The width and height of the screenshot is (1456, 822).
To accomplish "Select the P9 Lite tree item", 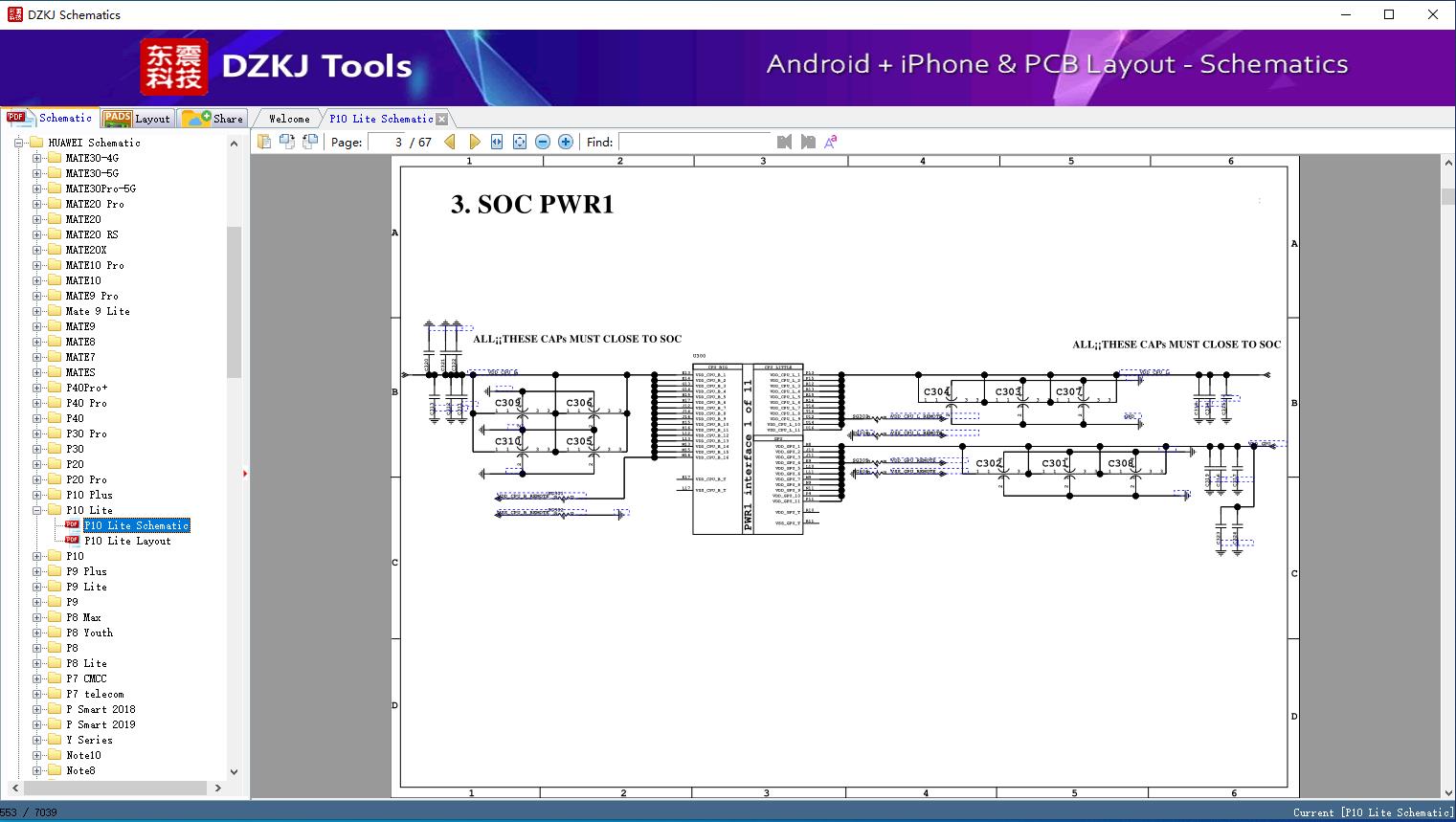I will coord(86,587).
